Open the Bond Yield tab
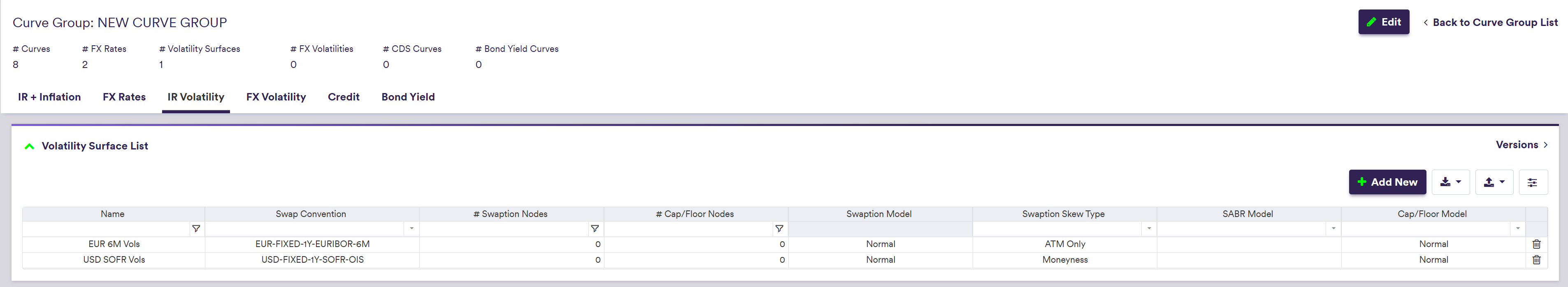 click(408, 97)
